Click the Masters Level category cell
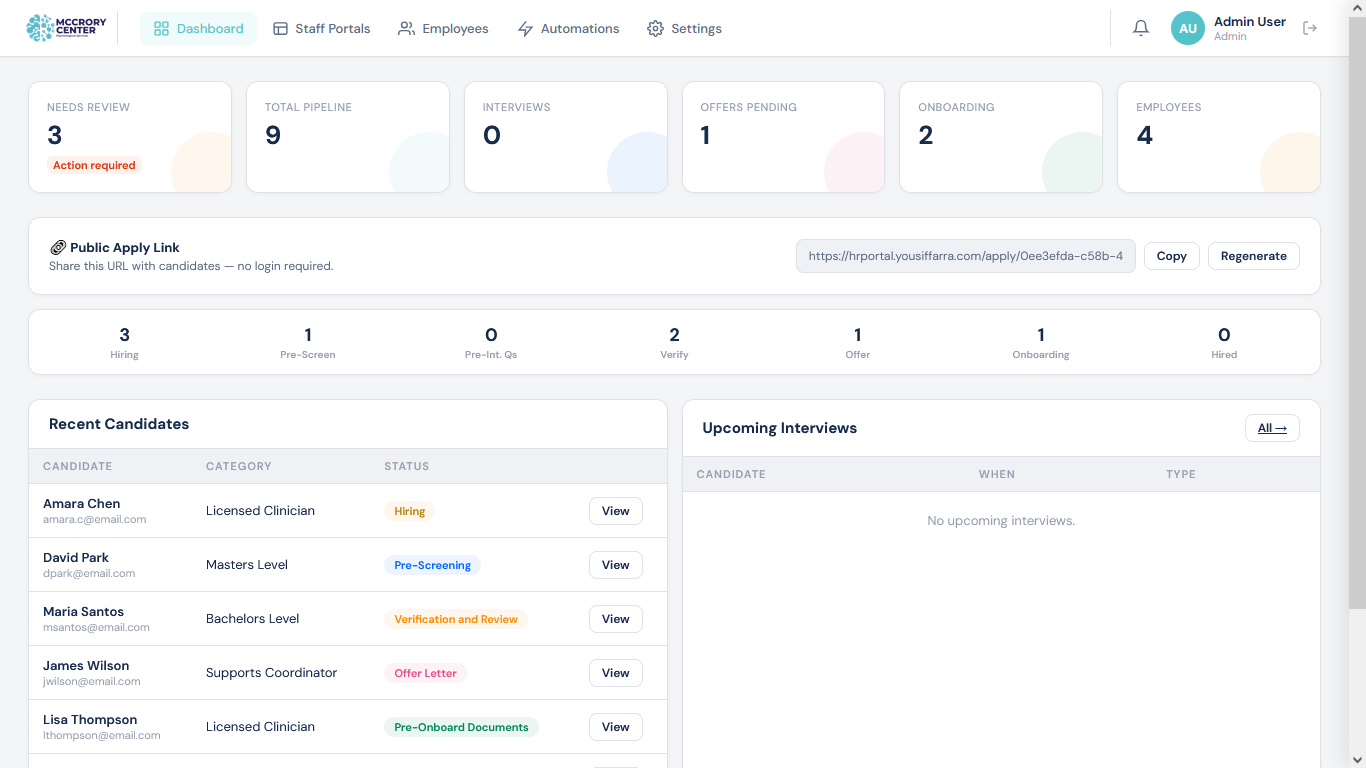1366x768 pixels. (x=247, y=565)
